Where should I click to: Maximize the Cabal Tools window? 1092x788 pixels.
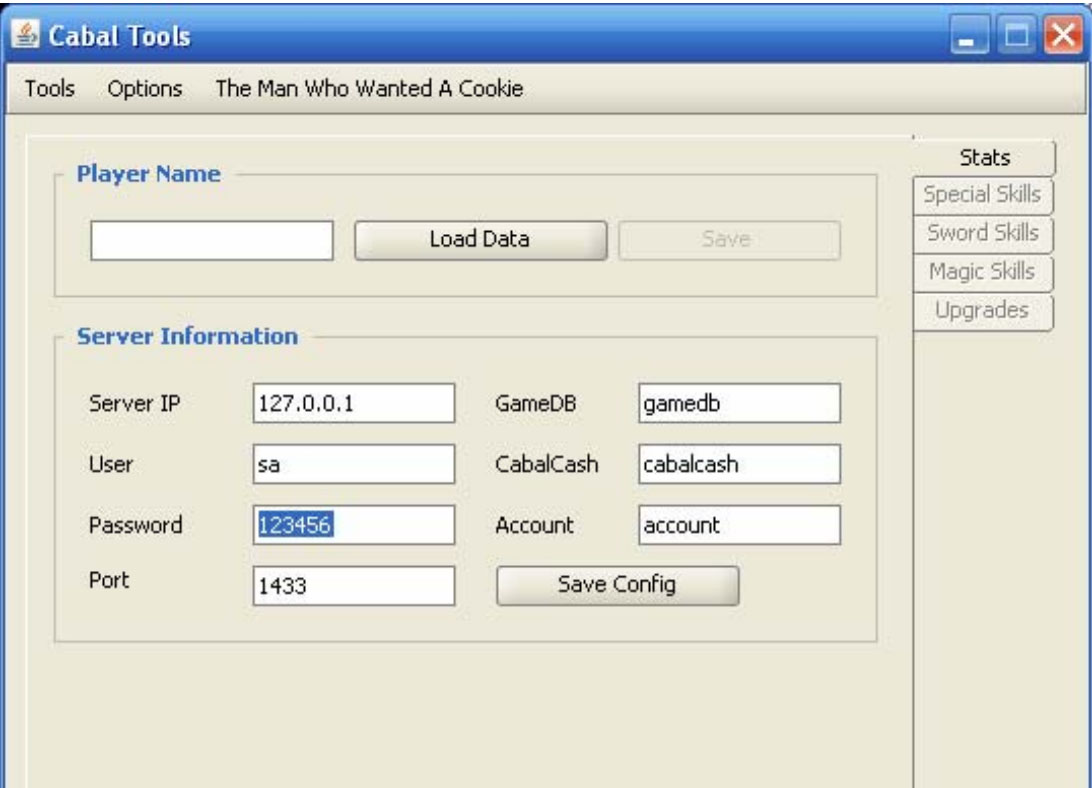point(1015,36)
